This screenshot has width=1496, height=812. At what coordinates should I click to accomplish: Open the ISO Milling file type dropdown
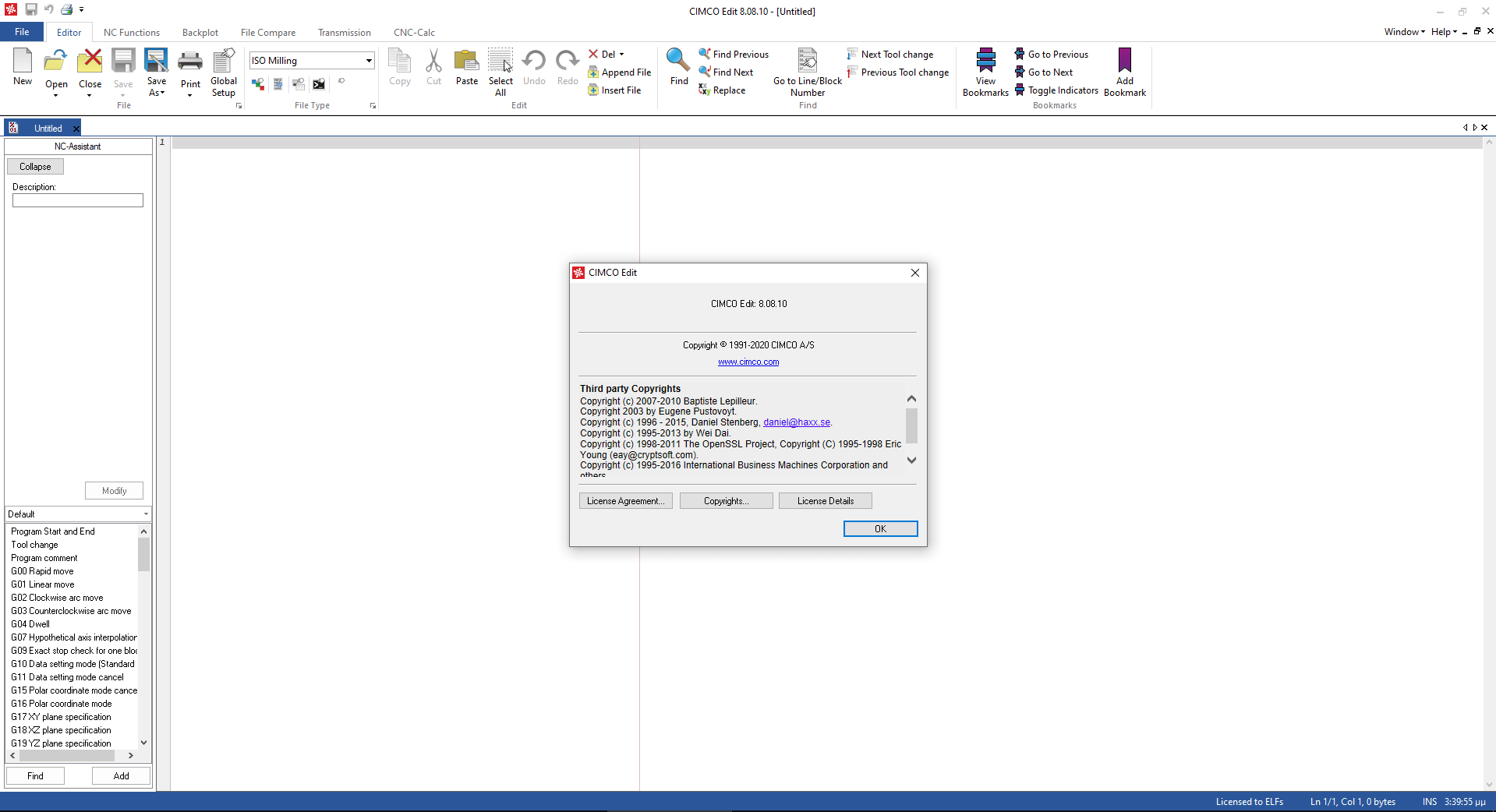pyautogui.click(x=369, y=60)
